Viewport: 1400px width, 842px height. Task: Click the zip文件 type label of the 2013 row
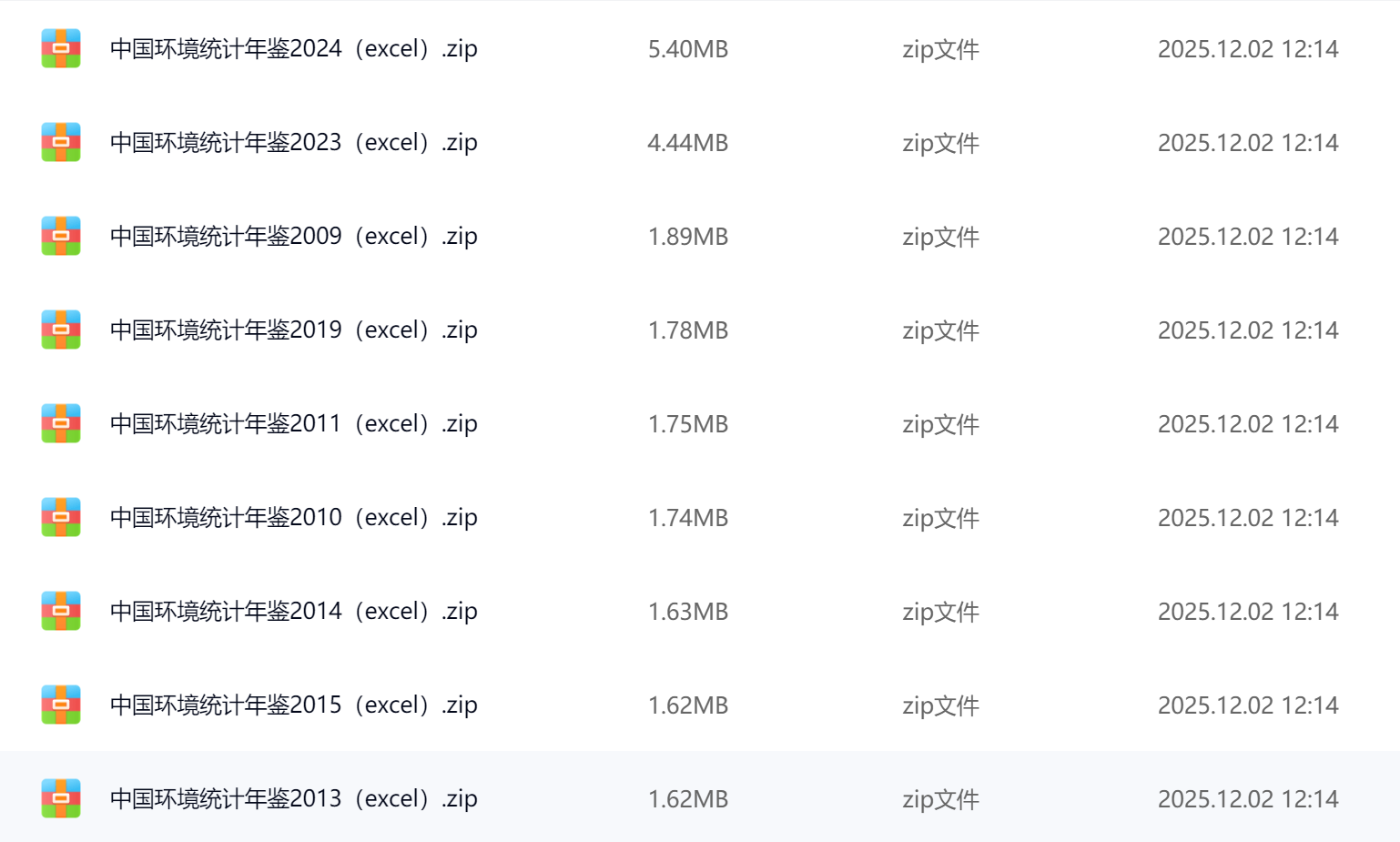[x=940, y=799]
